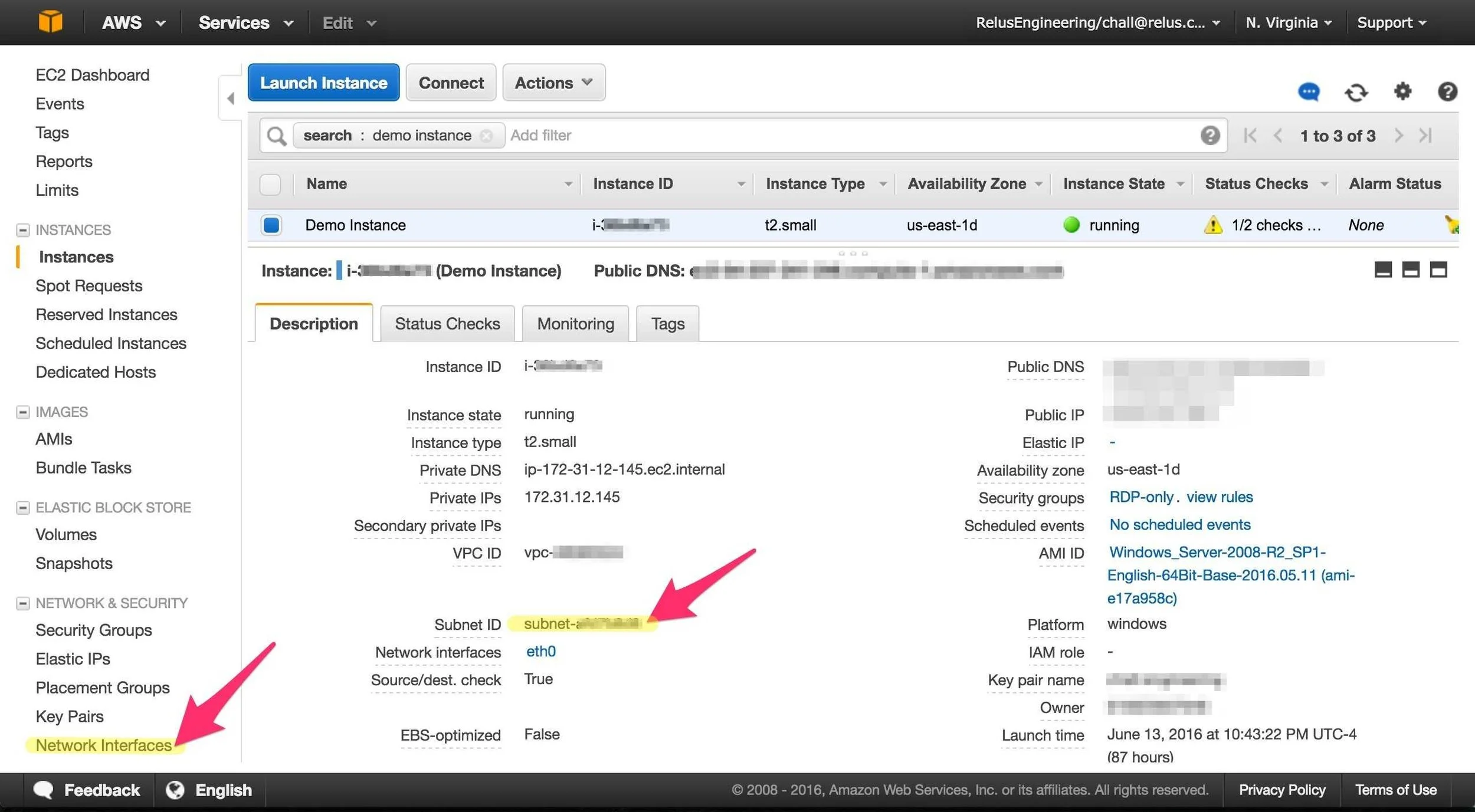Collapse the ELASTIC BLOCK STORE section

[x=22, y=508]
